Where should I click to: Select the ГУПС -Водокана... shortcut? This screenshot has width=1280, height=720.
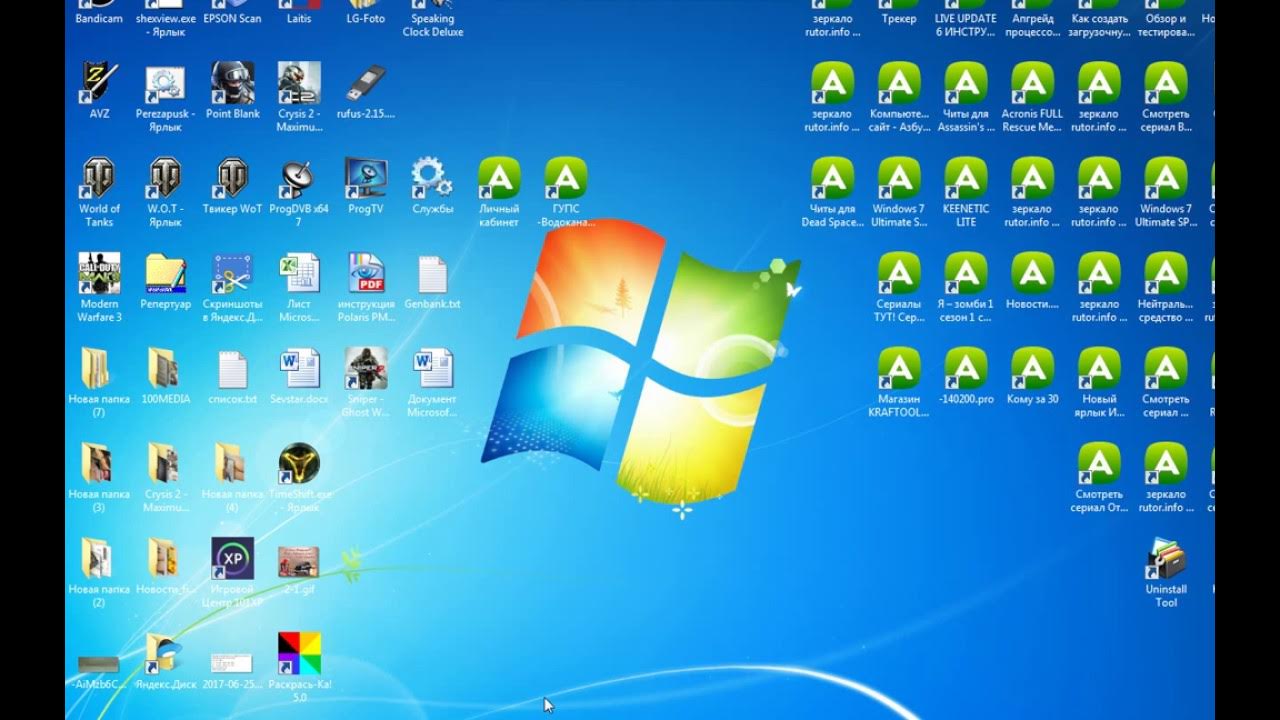click(x=565, y=178)
